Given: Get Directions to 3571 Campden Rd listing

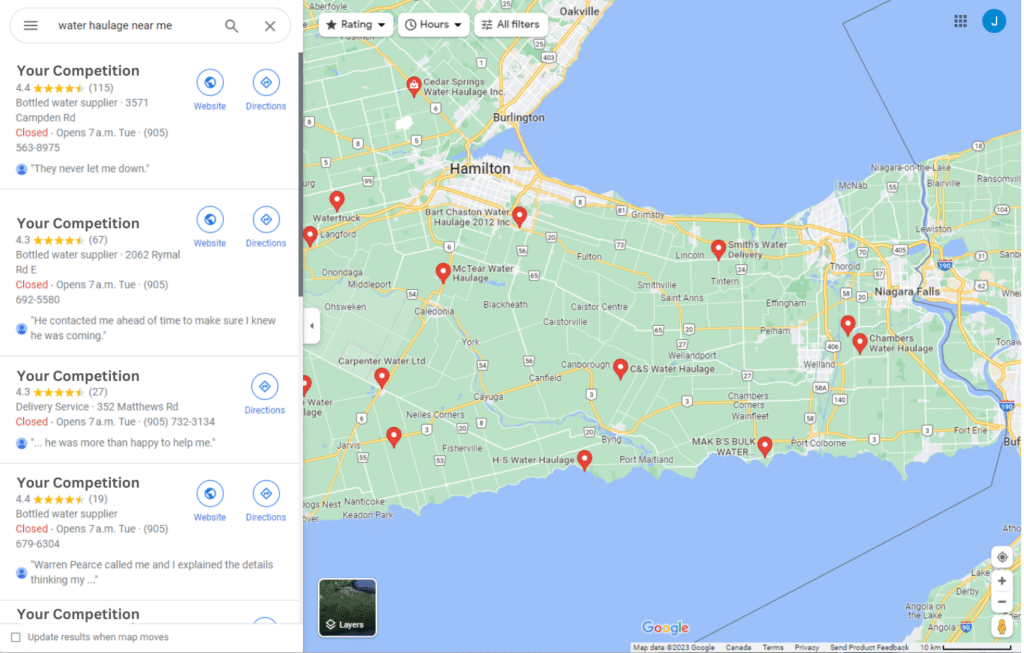Looking at the screenshot, I should pos(266,90).
